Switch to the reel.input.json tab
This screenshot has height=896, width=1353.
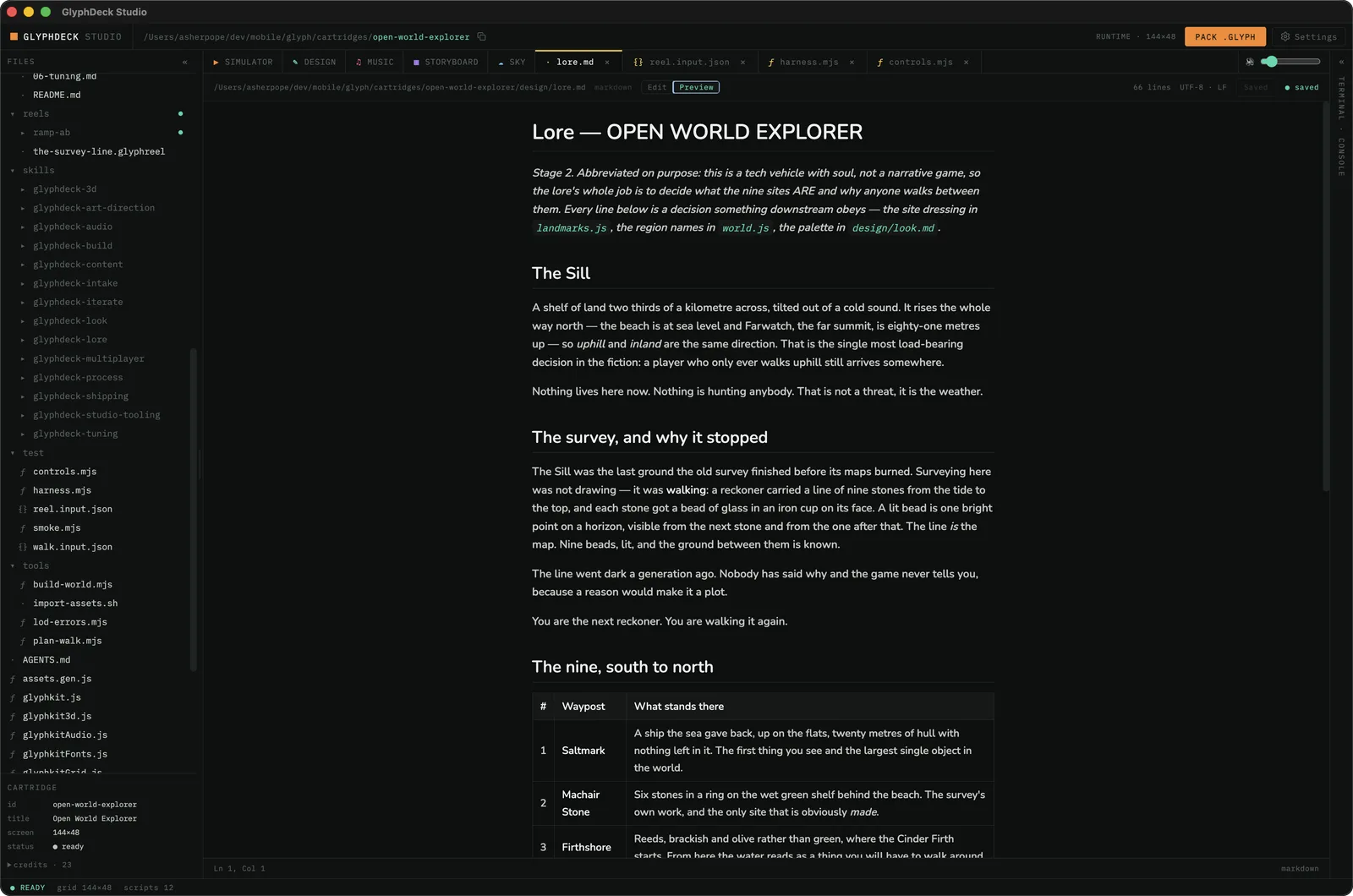click(689, 63)
